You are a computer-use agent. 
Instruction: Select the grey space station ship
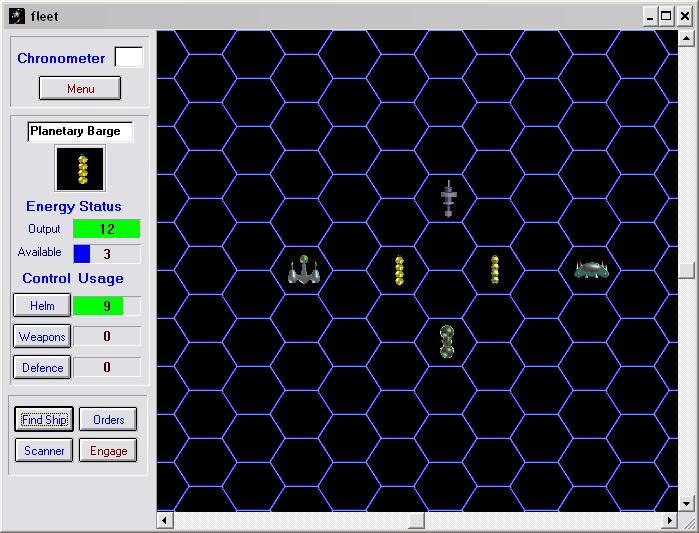pos(448,199)
